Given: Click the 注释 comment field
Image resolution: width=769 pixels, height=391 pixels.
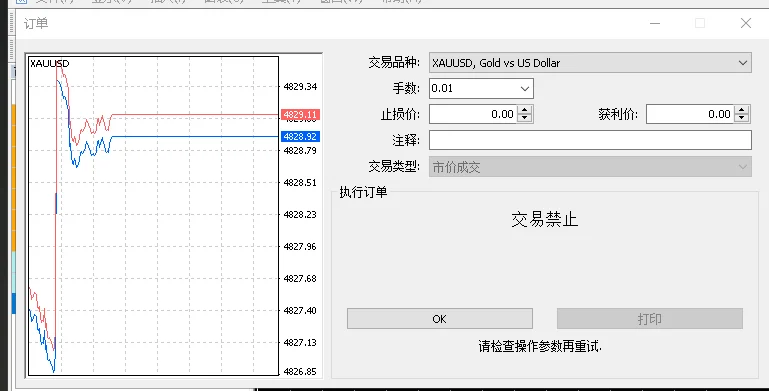Looking at the screenshot, I should 590,140.
